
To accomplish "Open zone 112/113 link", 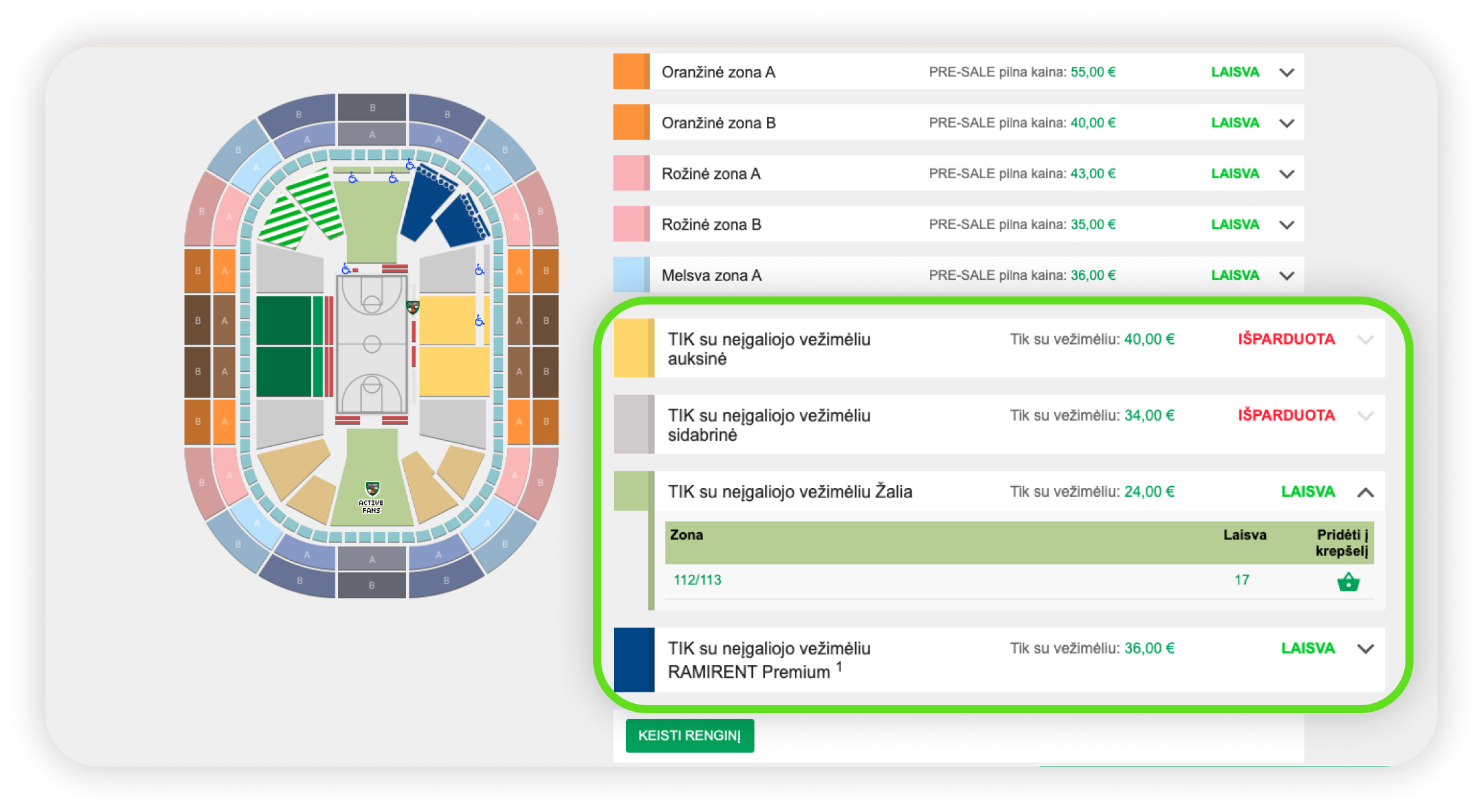I will coord(697,580).
